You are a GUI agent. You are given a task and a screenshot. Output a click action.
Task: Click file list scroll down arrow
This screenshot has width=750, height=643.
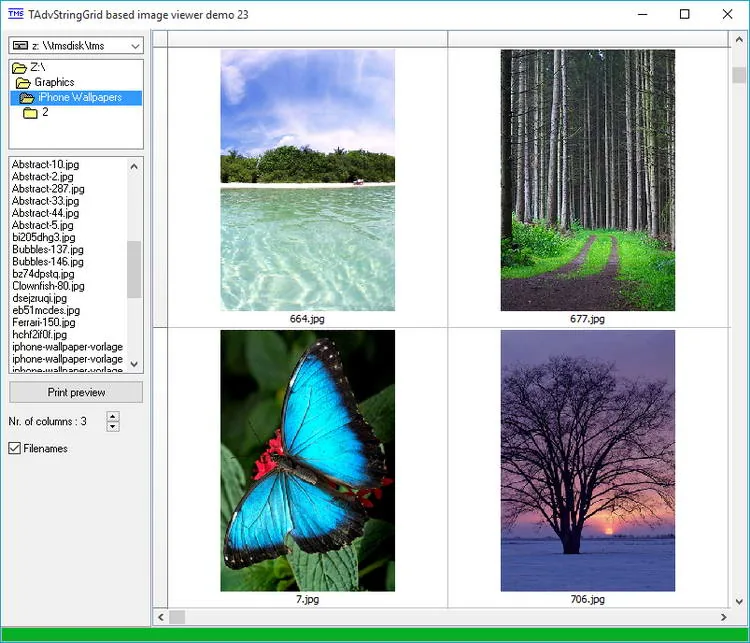coord(134,364)
